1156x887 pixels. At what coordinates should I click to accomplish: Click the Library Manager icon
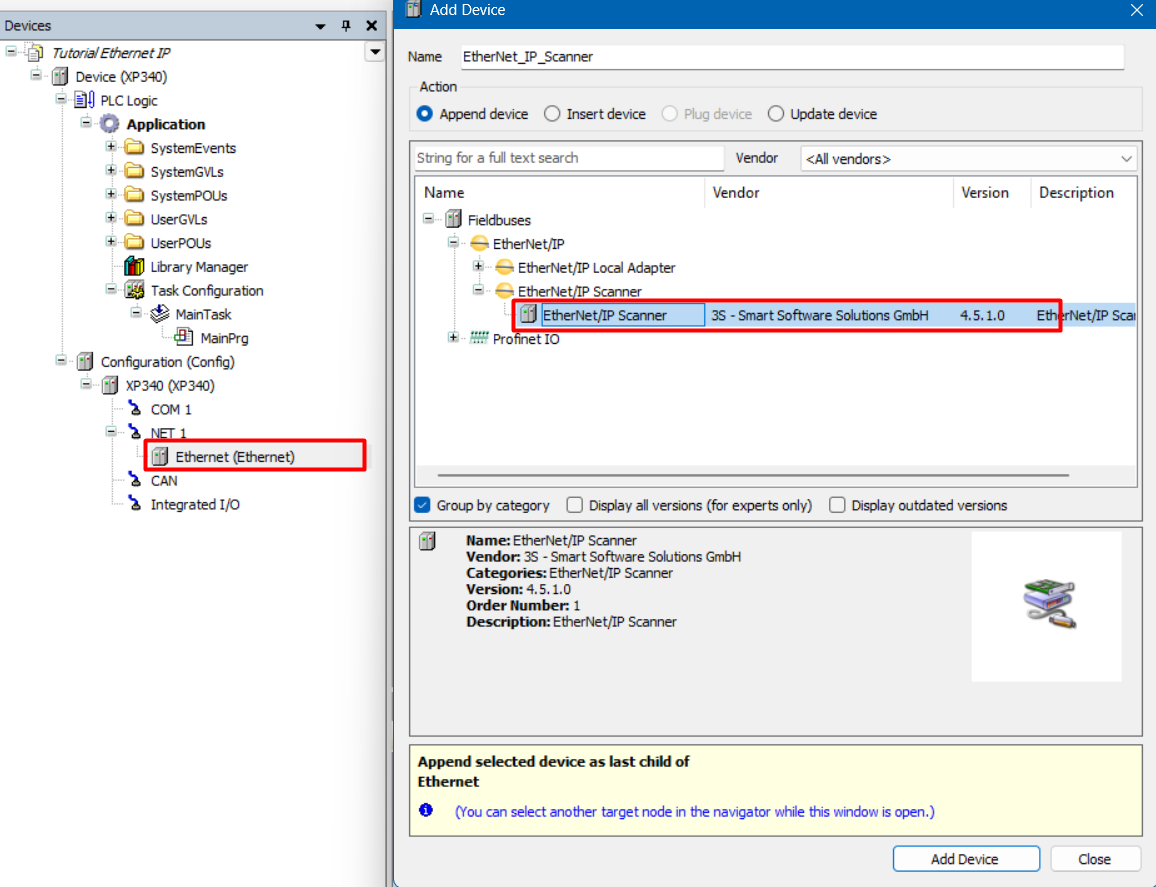(134, 267)
